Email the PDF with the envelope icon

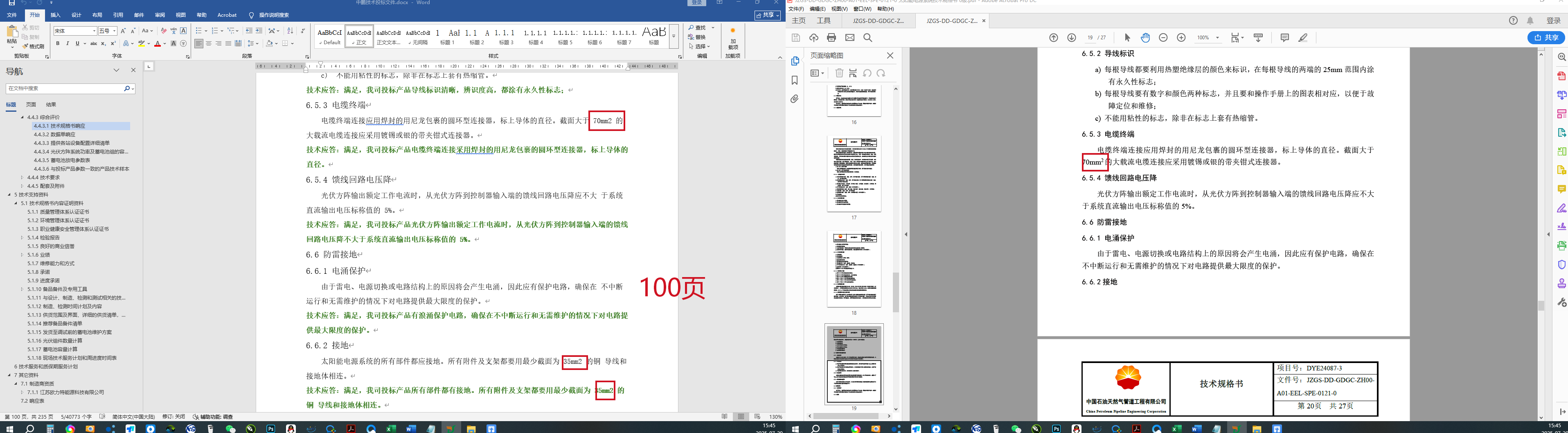point(850,38)
